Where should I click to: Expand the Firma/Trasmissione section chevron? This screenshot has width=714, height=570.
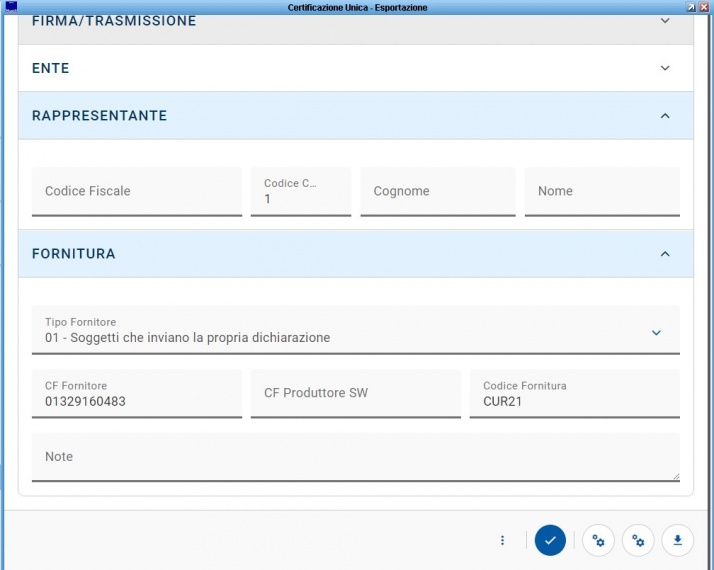(665, 20)
